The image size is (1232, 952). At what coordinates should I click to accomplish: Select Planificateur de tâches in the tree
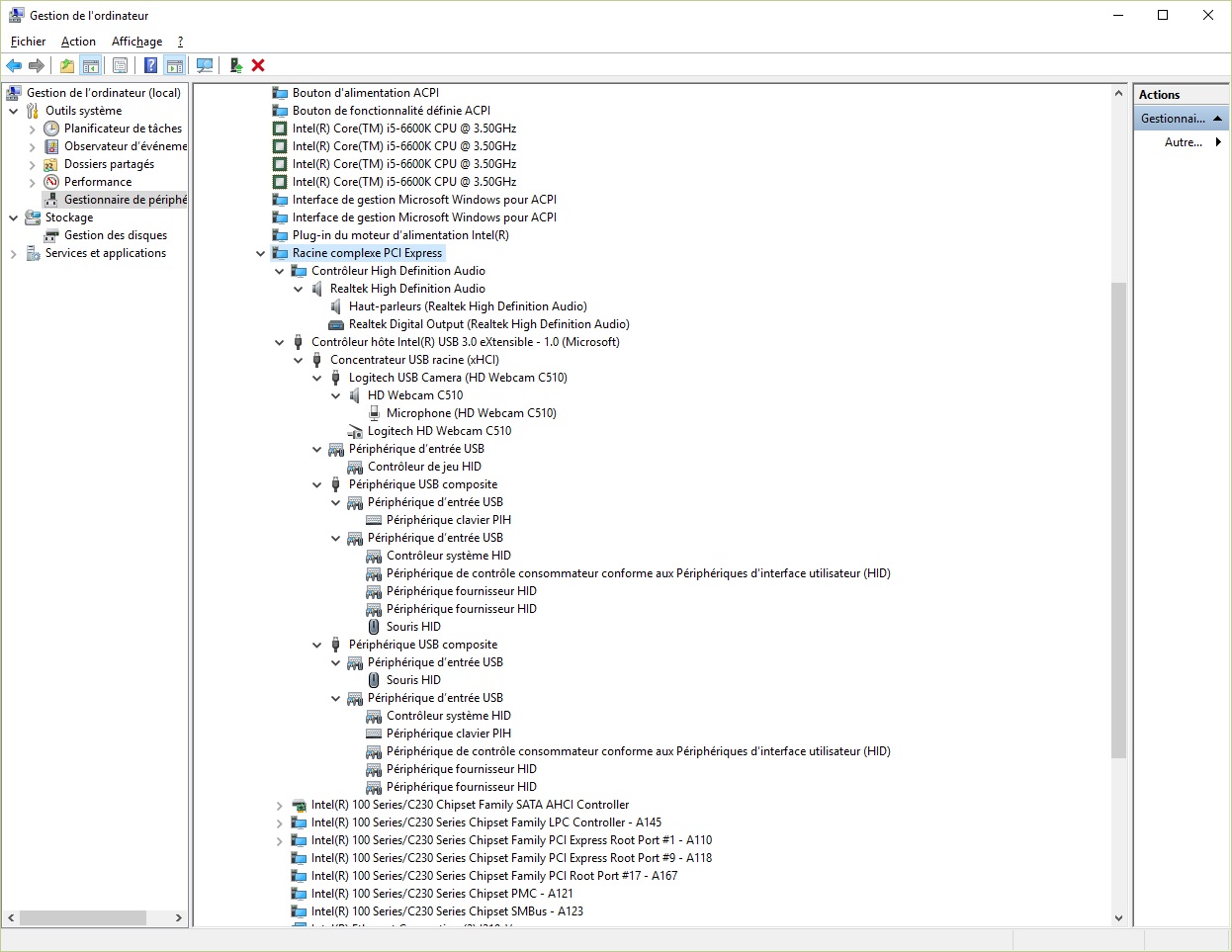point(123,129)
